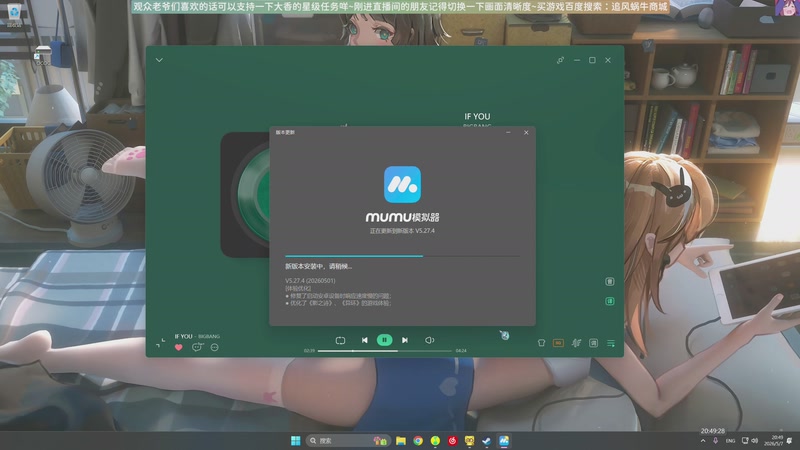800x450 pixels.
Task: Toggle the loop playback mode icon
Action: coord(340,340)
